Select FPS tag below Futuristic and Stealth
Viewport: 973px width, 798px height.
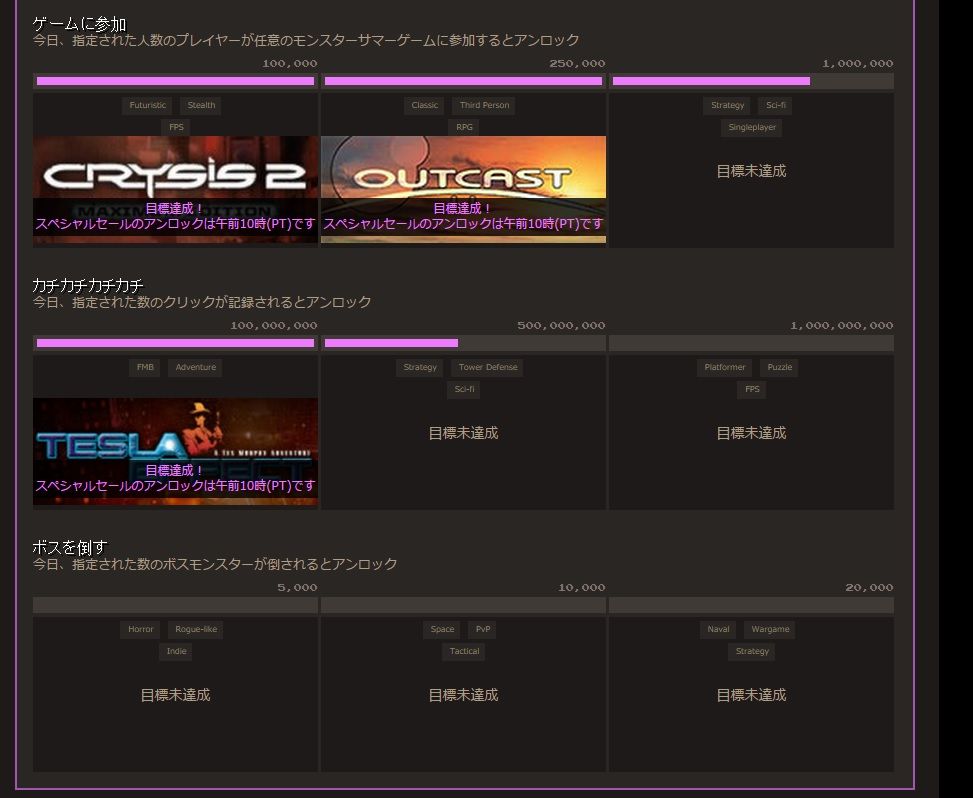[176, 127]
